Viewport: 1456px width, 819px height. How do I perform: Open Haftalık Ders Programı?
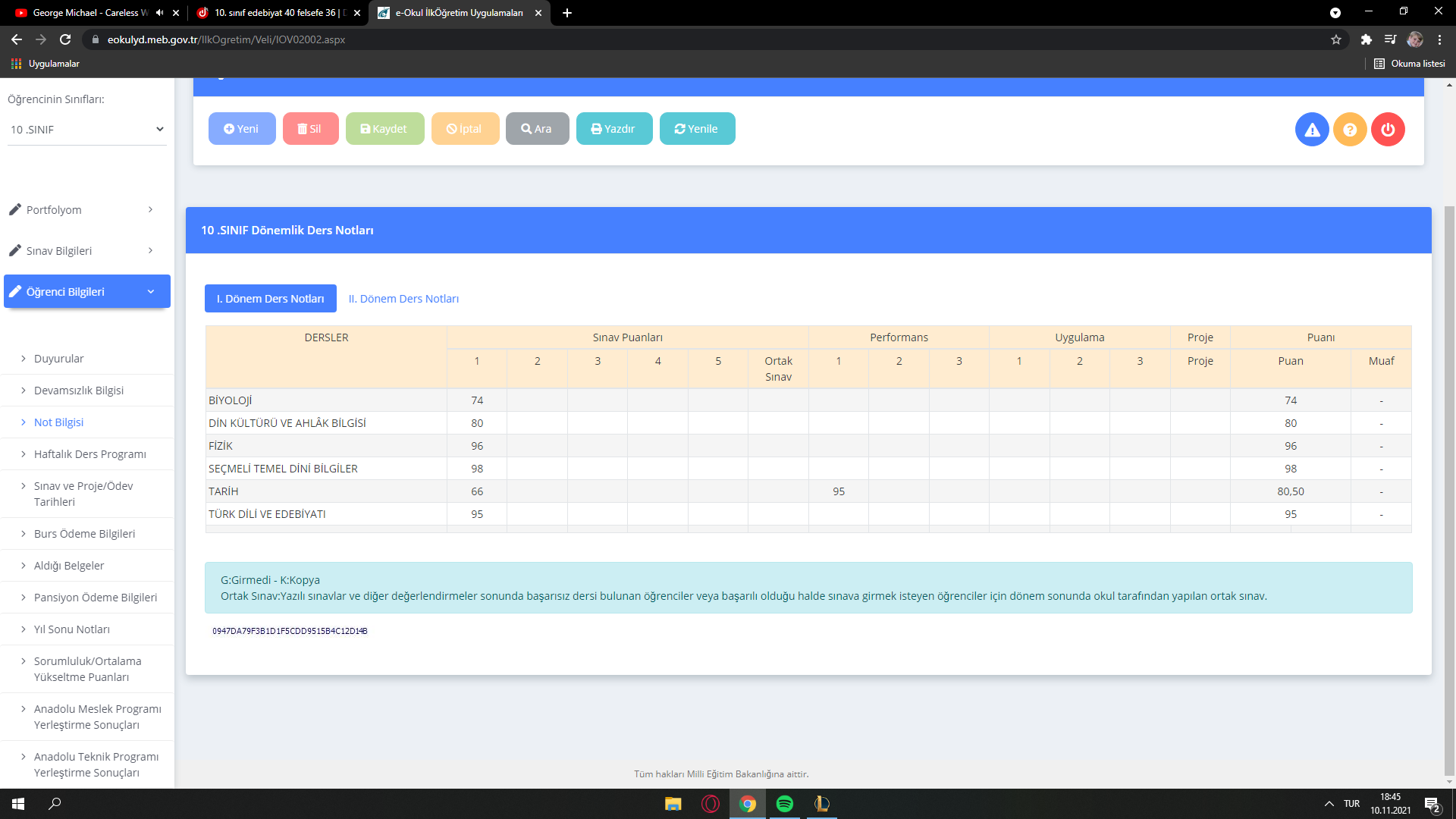[x=89, y=454]
